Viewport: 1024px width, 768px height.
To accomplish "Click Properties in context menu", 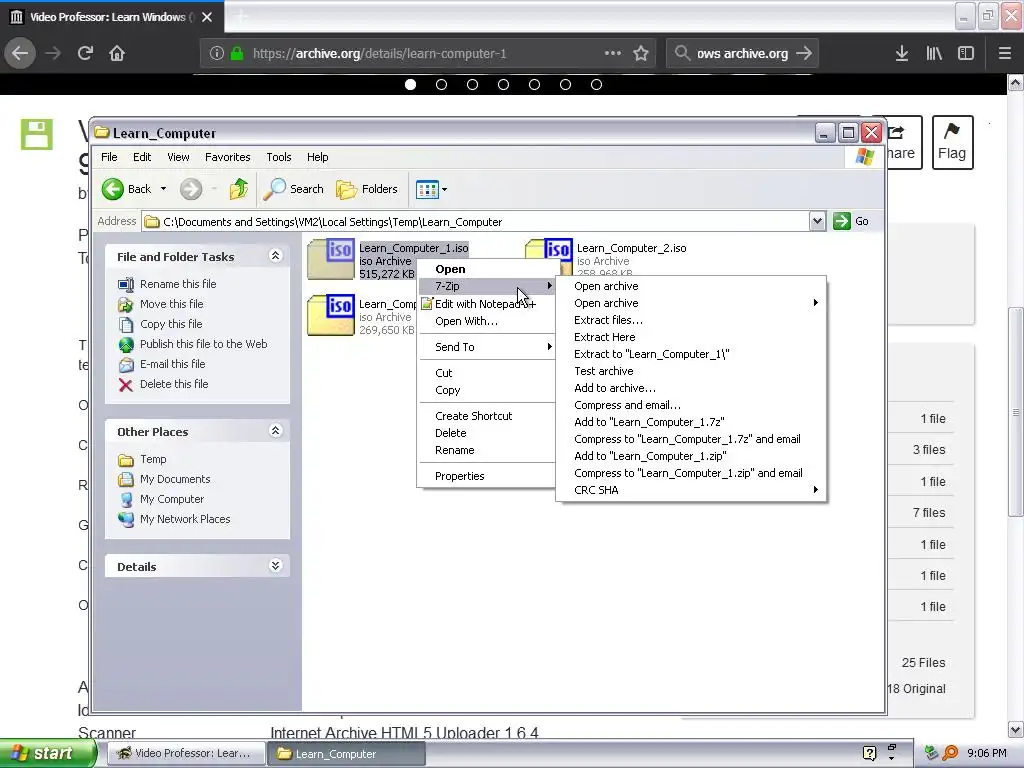I will (x=486, y=476).
